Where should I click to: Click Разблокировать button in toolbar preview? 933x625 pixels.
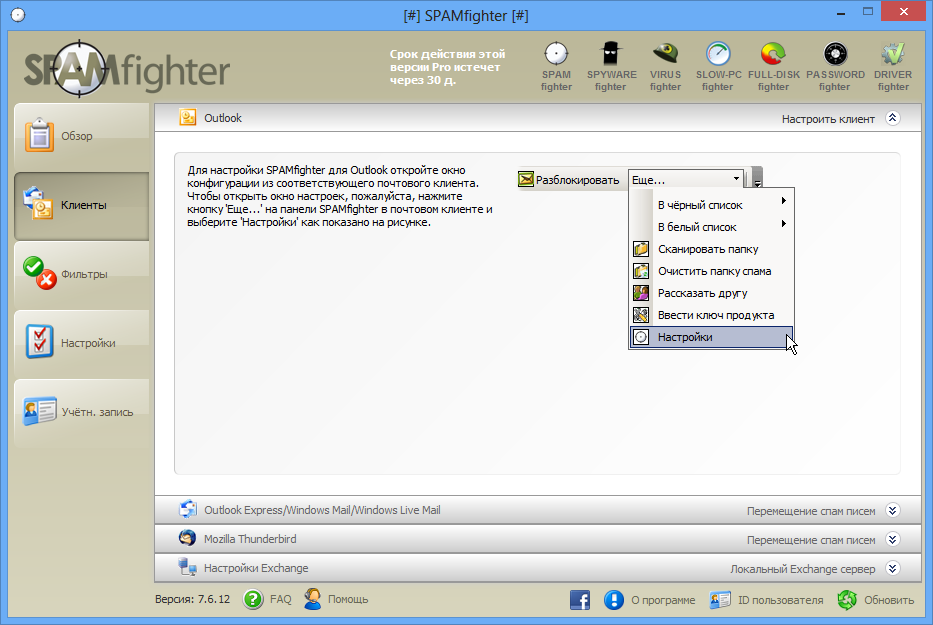coord(569,179)
